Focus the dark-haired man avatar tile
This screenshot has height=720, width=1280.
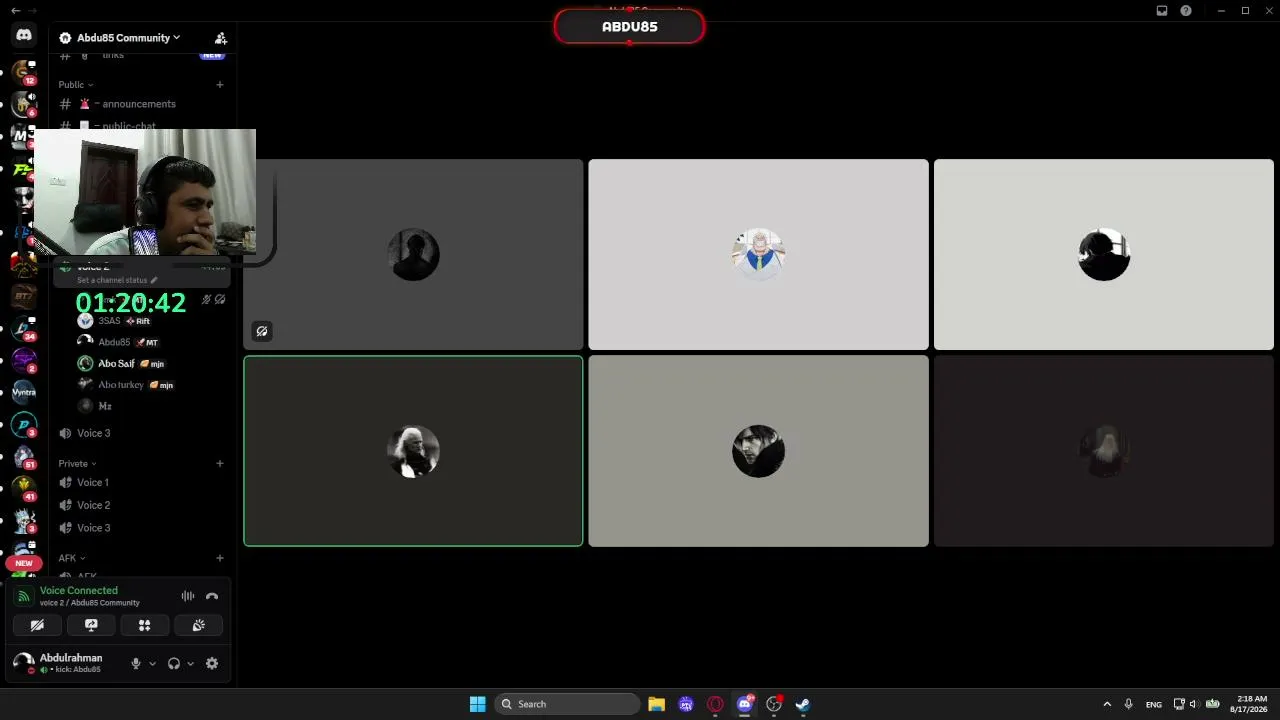point(758,451)
